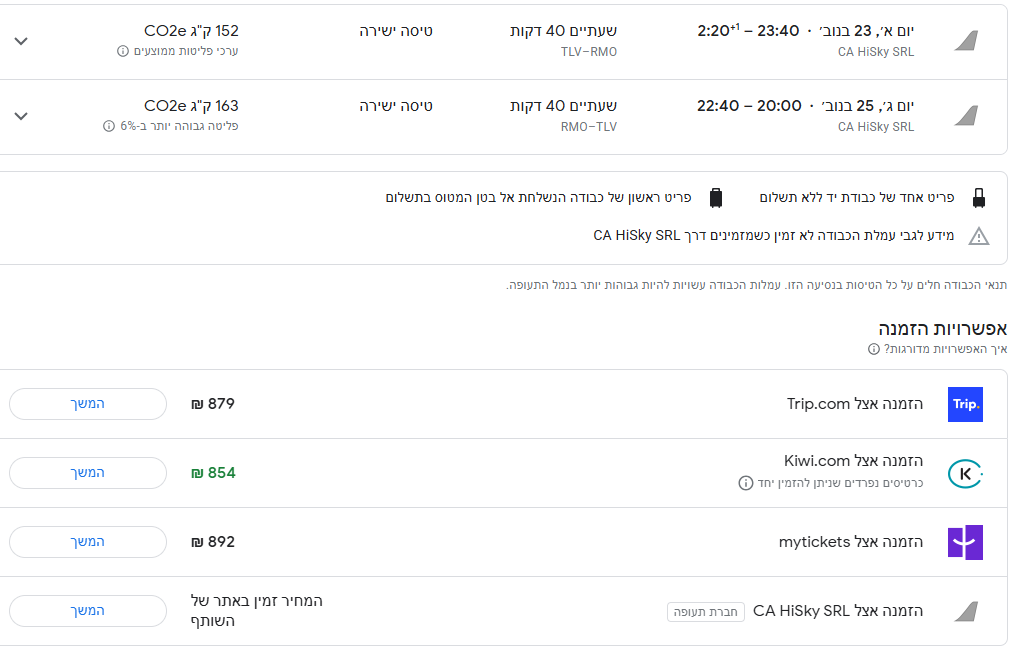This screenshot has width=1015, height=649.
Task: Click the carry-on bag icon
Action: click(x=978, y=198)
